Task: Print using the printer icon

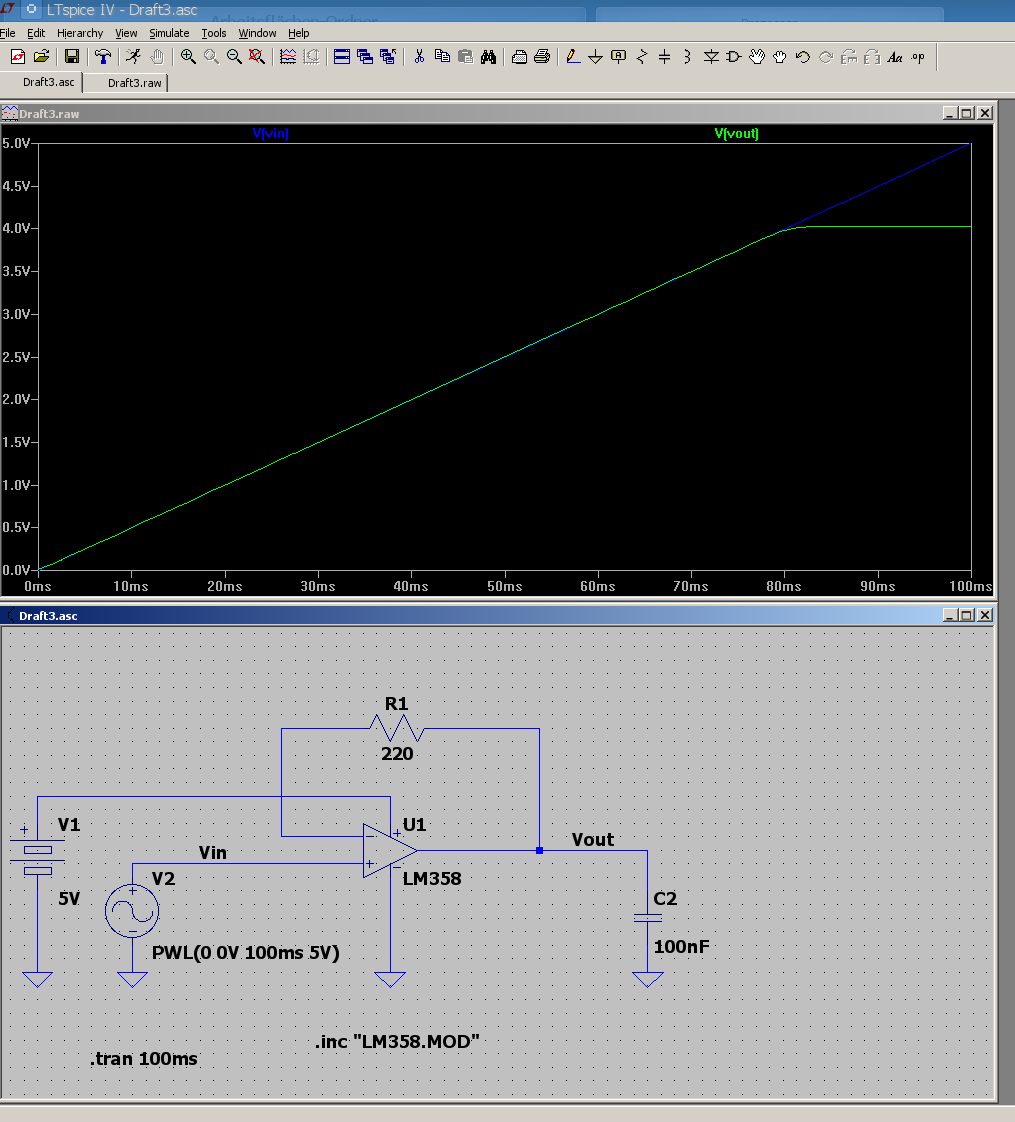Action: tap(543, 57)
